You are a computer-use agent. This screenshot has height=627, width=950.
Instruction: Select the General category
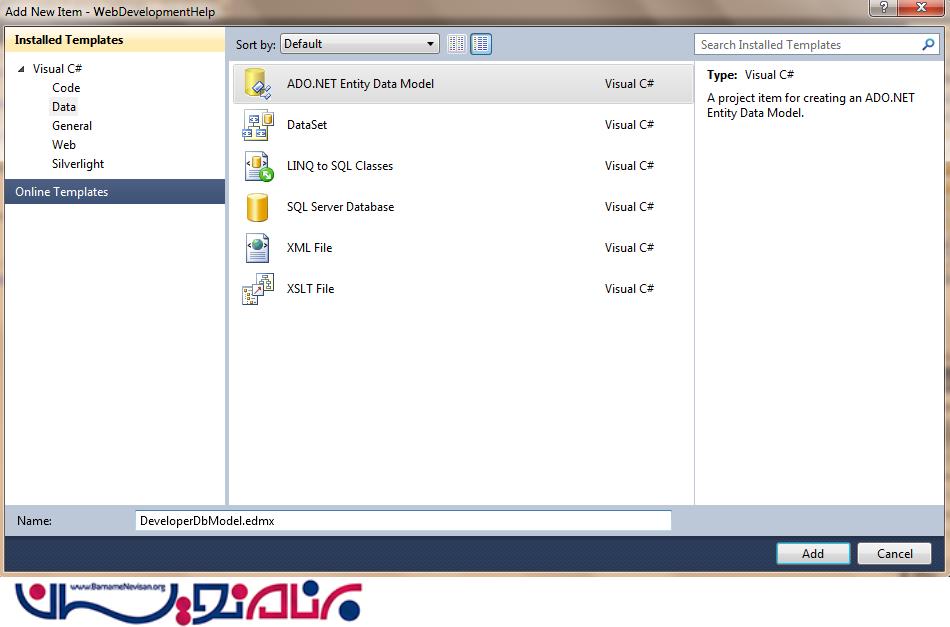pos(71,126)
